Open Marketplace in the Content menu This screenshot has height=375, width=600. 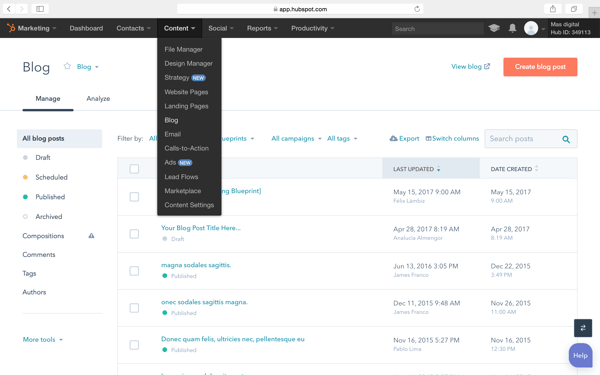click(x=183, y=191)
